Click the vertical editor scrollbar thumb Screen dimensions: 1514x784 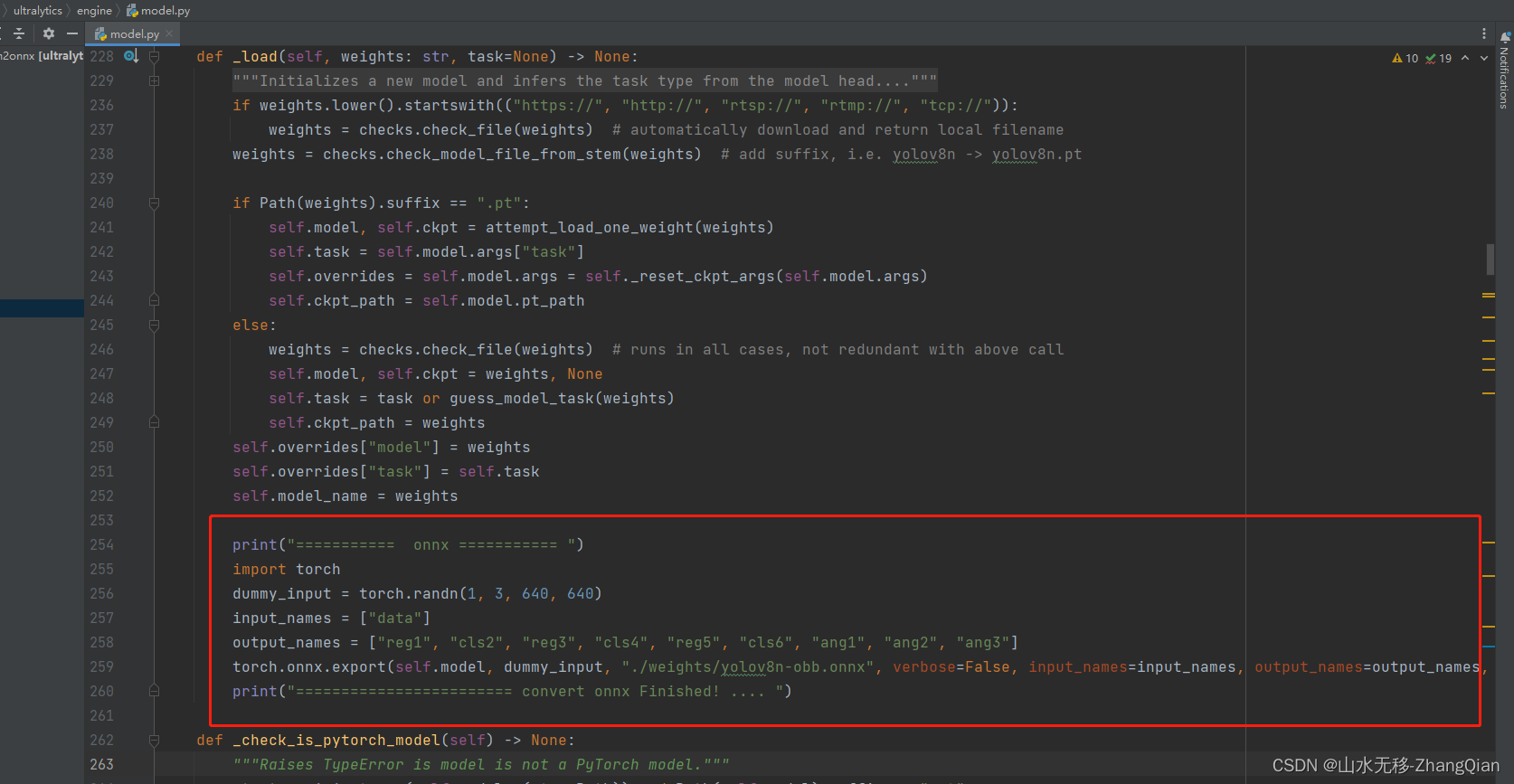coord(1490,259)
